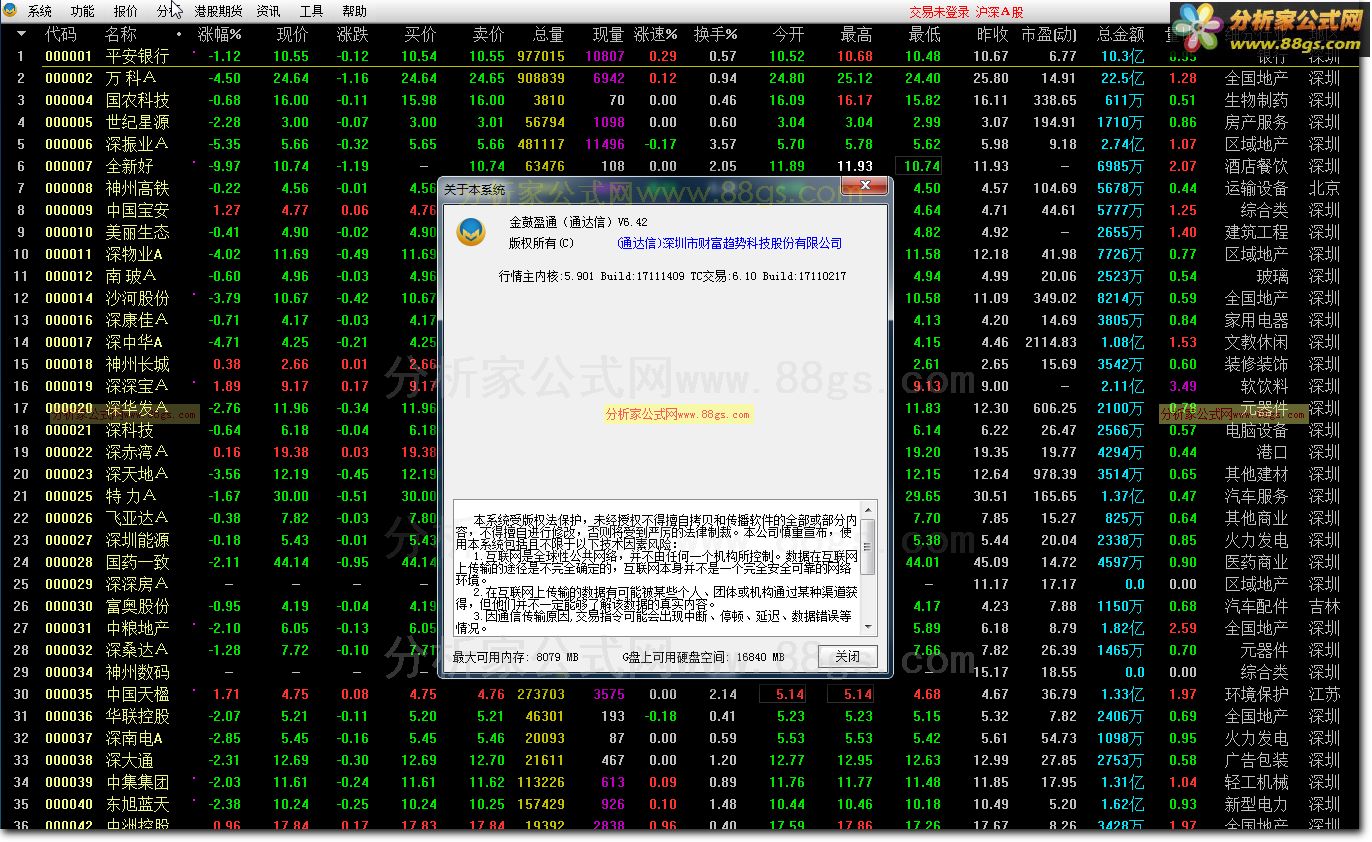Image resolution: width=1372 pixels, height=842 pixels.
Task: Click the 生物制药 industry cell
Action: (1257, 100)
